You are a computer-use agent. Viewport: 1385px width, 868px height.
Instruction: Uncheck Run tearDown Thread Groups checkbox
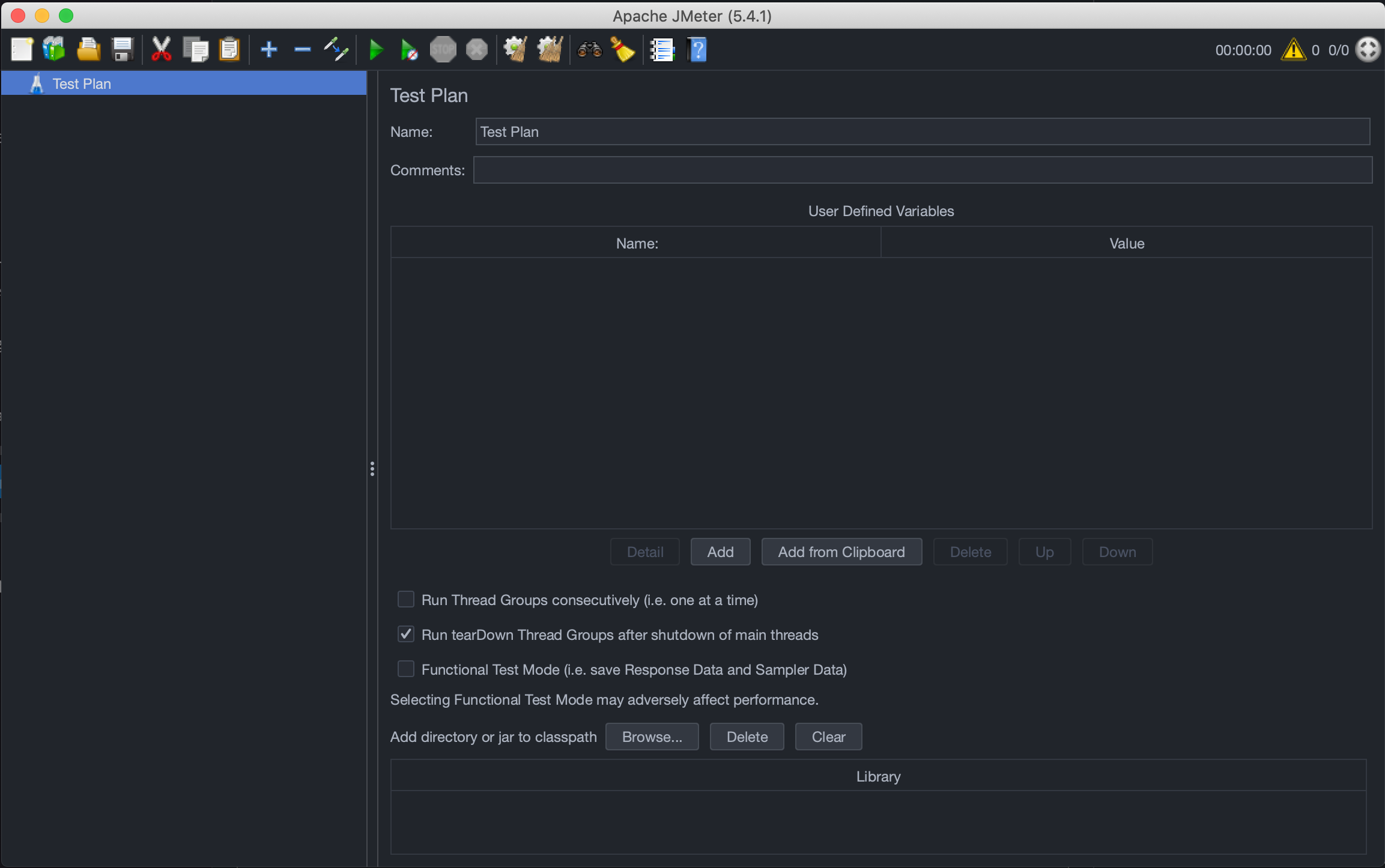[x=406, y=634]
